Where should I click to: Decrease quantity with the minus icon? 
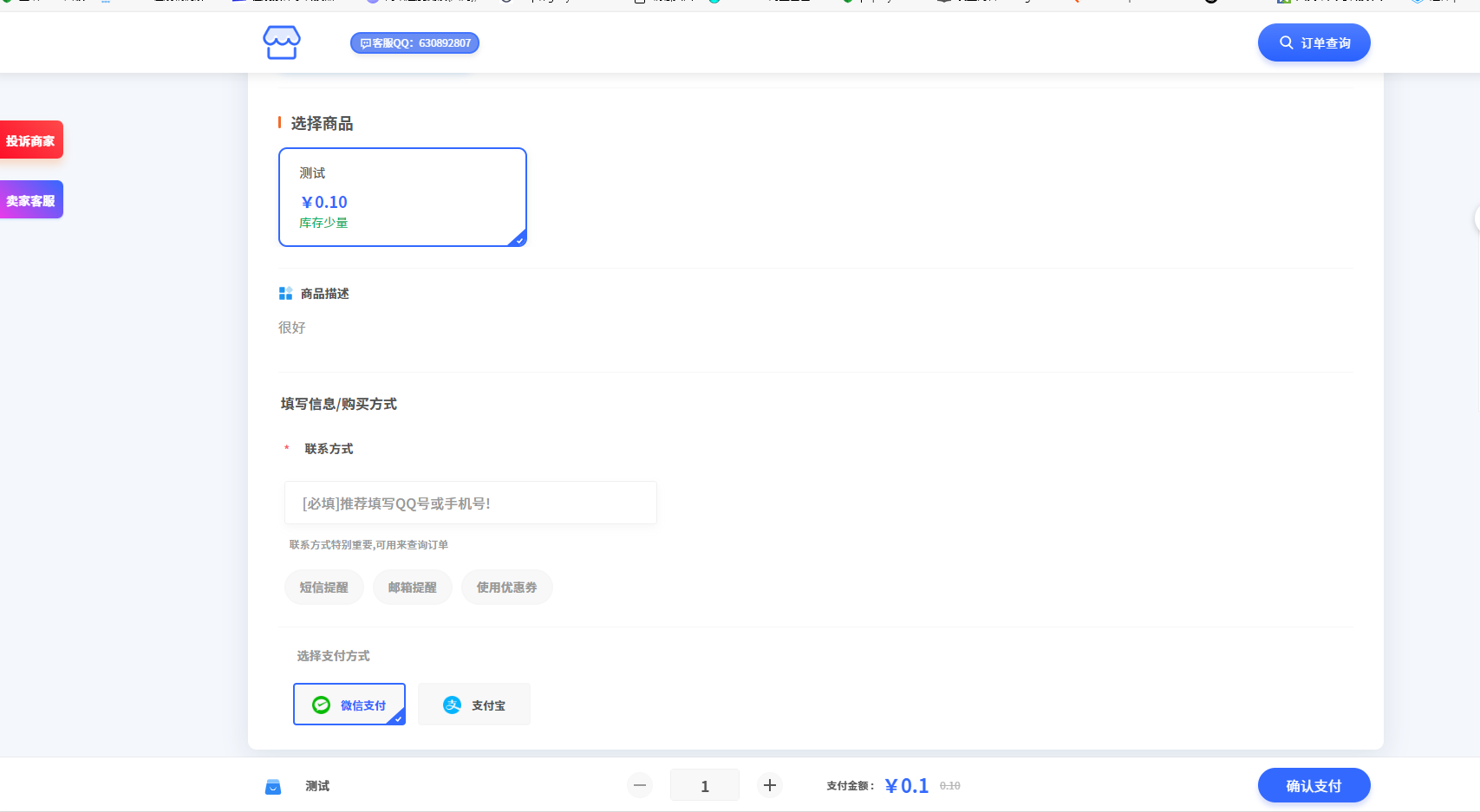[x=640, y=785]
